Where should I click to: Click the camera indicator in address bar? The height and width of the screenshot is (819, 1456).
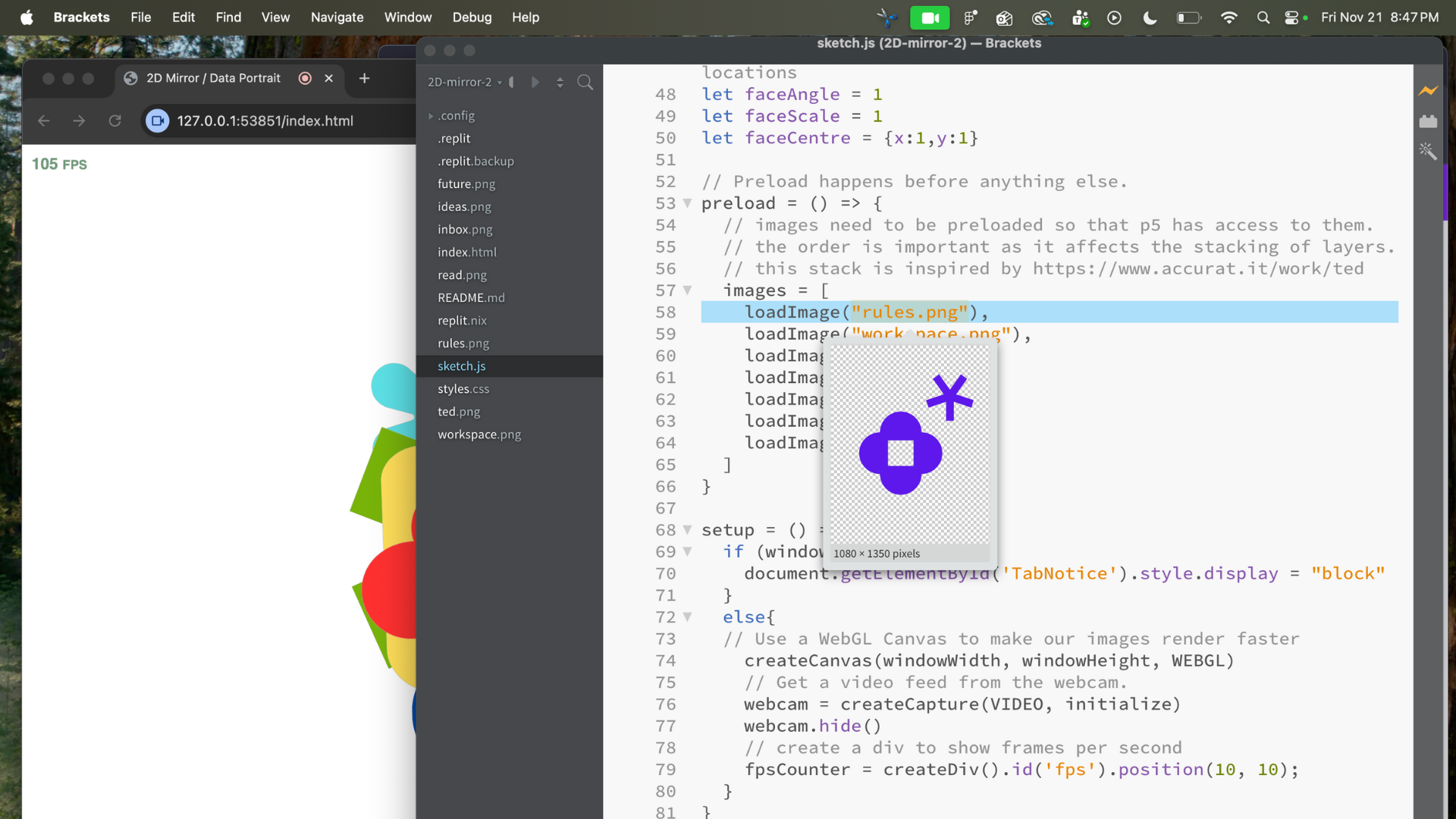157,121
